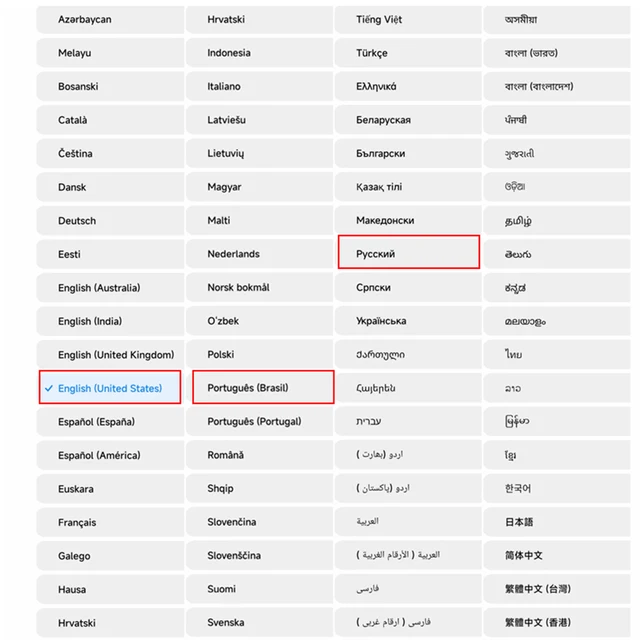This screenshot has height=640, width=640.
Task: Pick Português (Portugal) entry
Action: [x=260, y=422]
